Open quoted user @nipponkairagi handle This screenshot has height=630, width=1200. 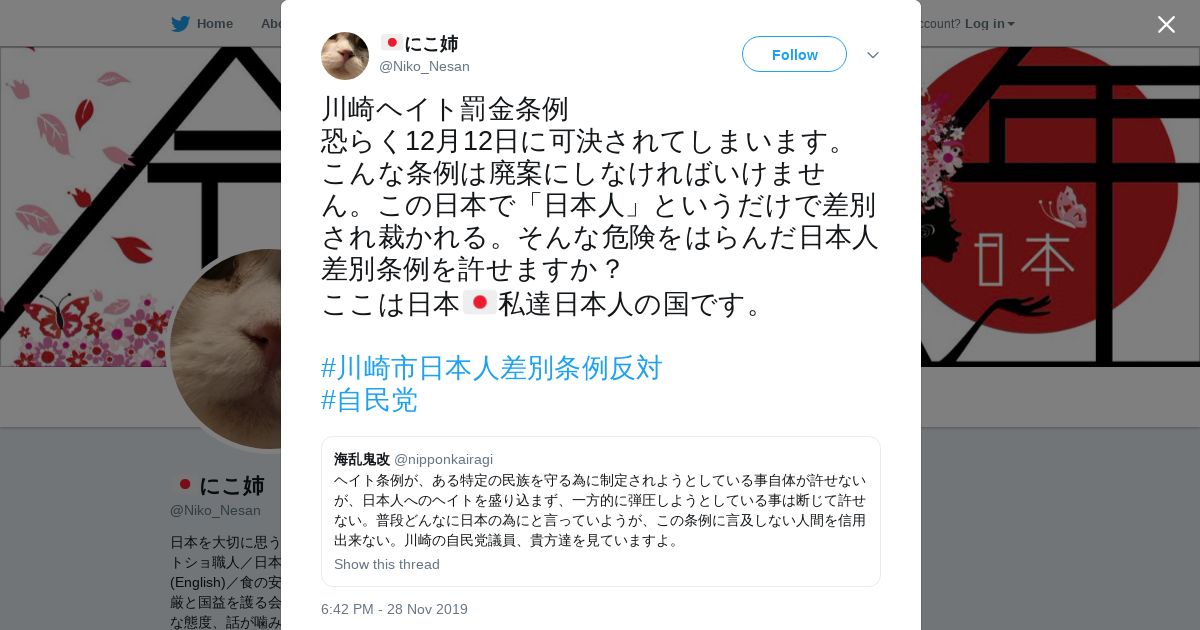[x=443, y=459]
